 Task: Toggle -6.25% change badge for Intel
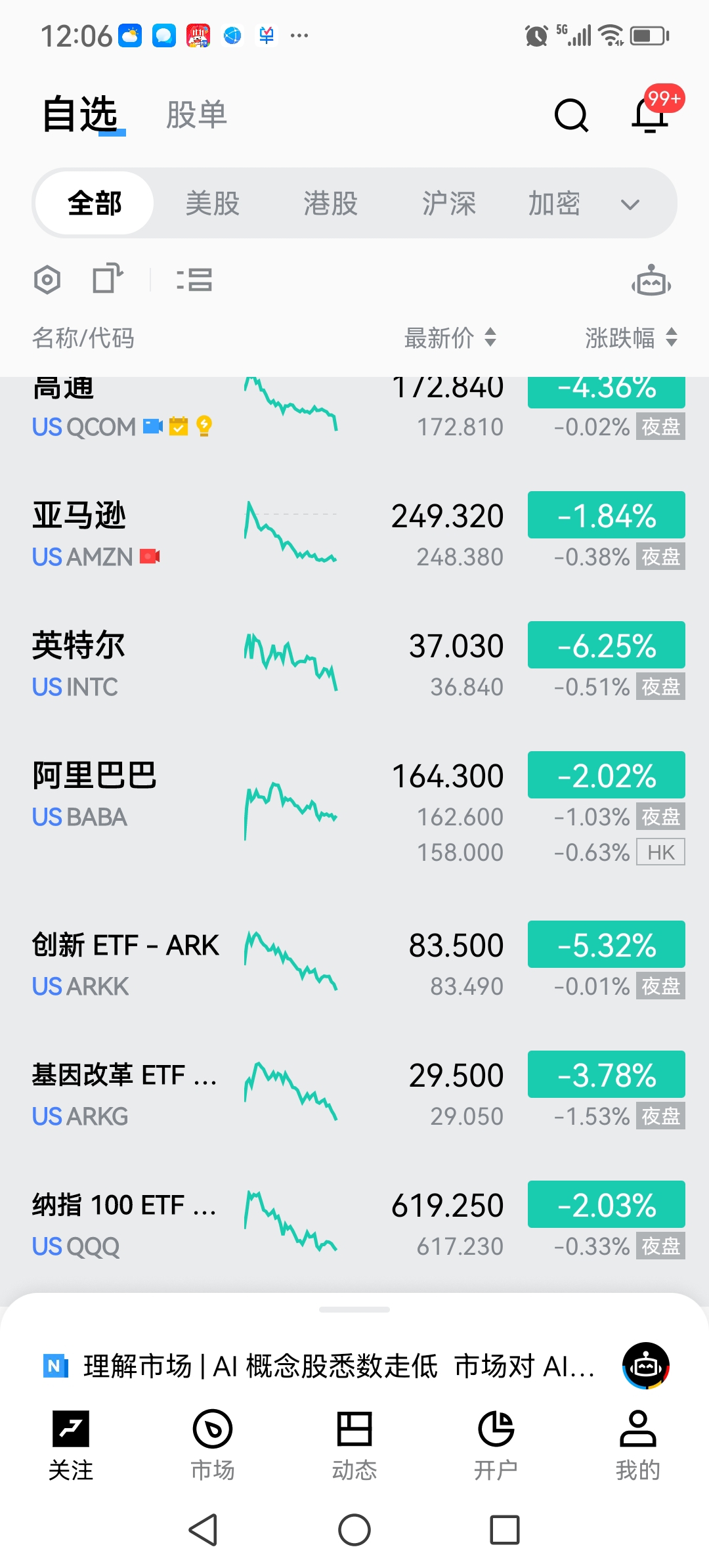tap(607, 645)
